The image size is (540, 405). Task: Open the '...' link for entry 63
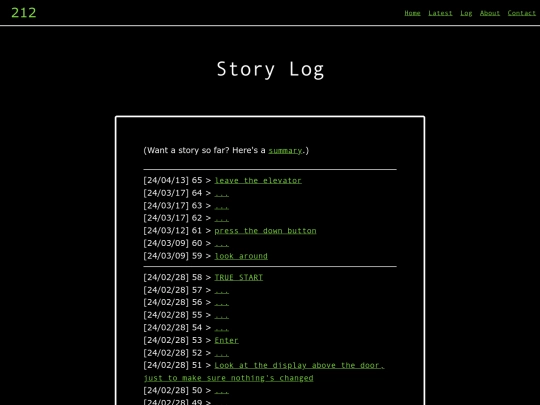tap(221, 206)
